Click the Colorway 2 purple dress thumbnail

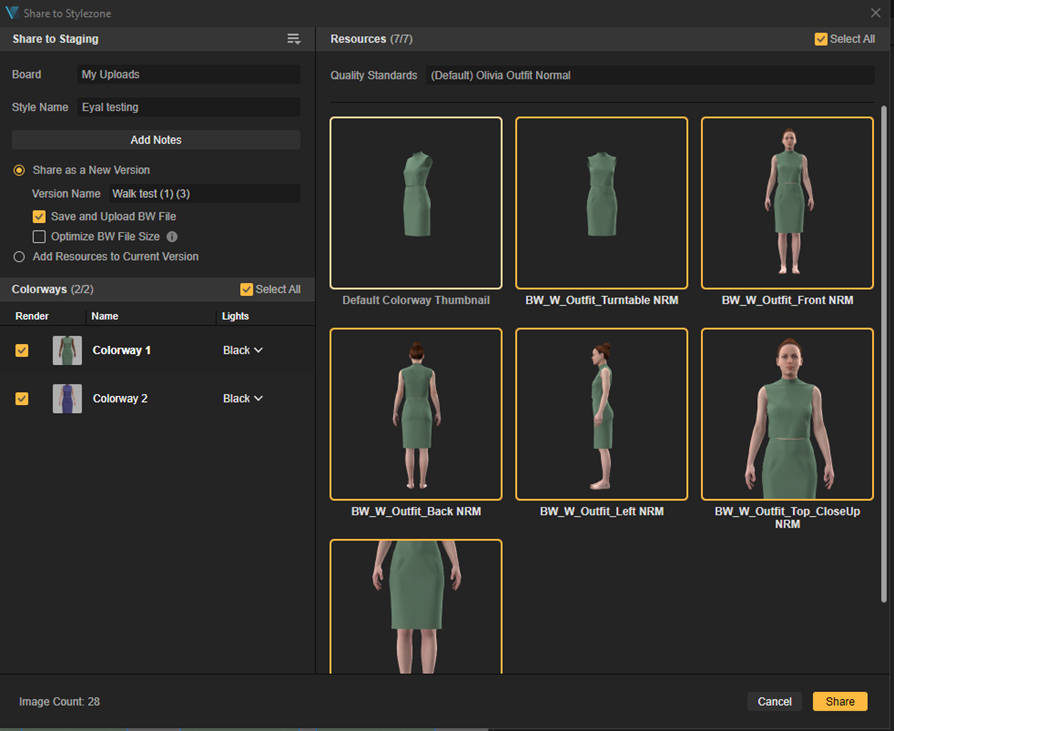click(67, 398)
